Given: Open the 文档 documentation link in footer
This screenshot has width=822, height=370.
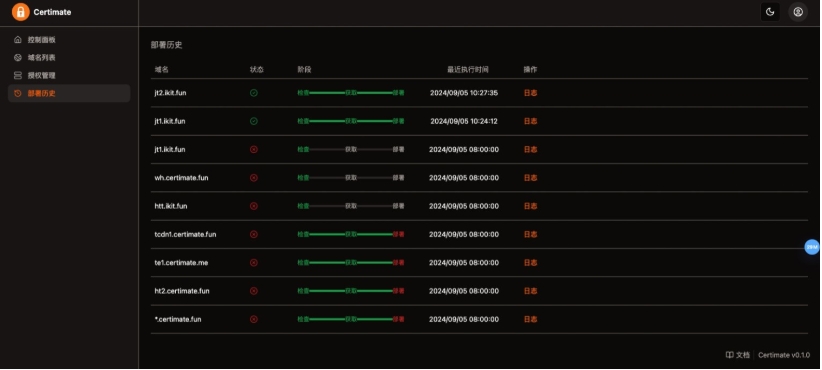Looking at the screenshot, I should coord(738,355).
